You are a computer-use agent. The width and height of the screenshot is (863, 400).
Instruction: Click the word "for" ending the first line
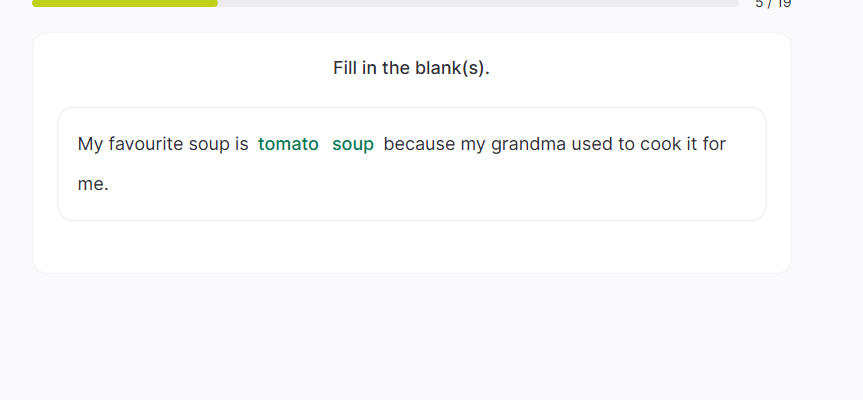click(714, 144)
